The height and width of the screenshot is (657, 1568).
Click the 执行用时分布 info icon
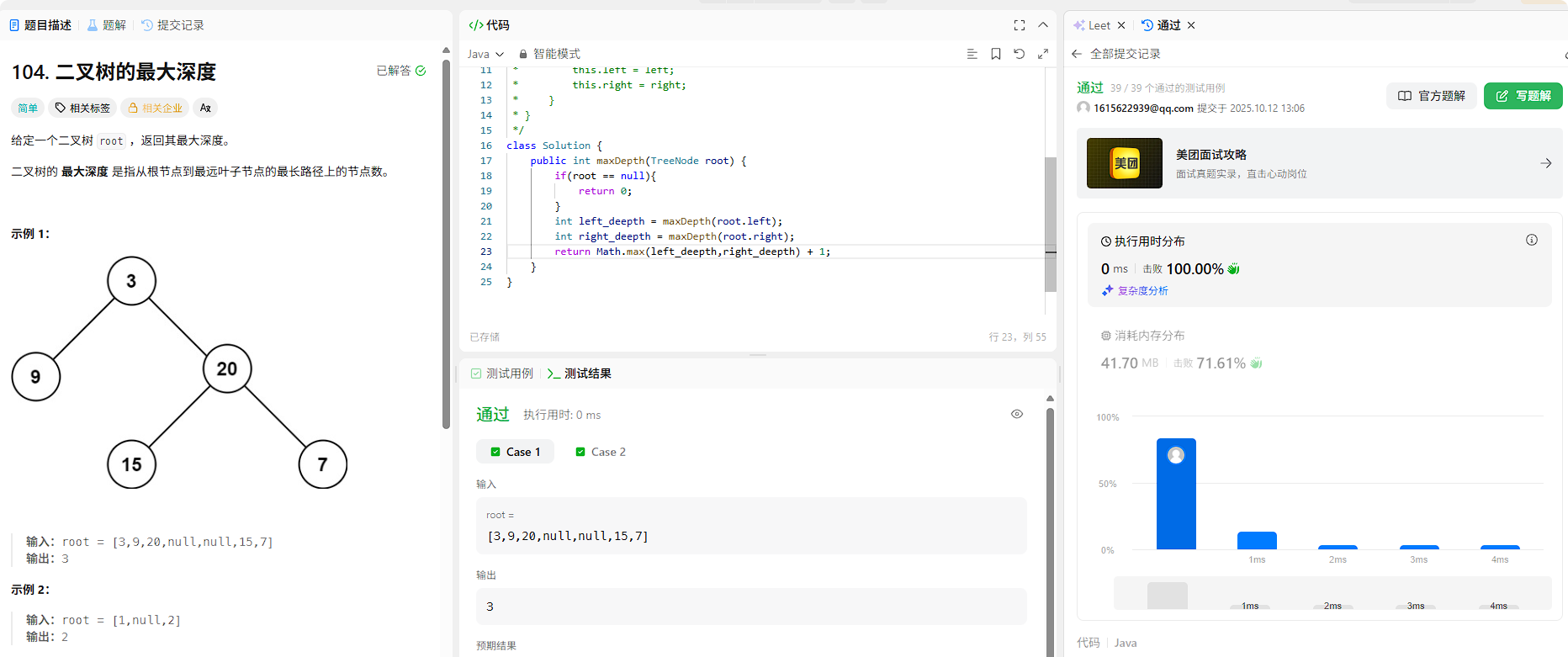click(1532, 241)
